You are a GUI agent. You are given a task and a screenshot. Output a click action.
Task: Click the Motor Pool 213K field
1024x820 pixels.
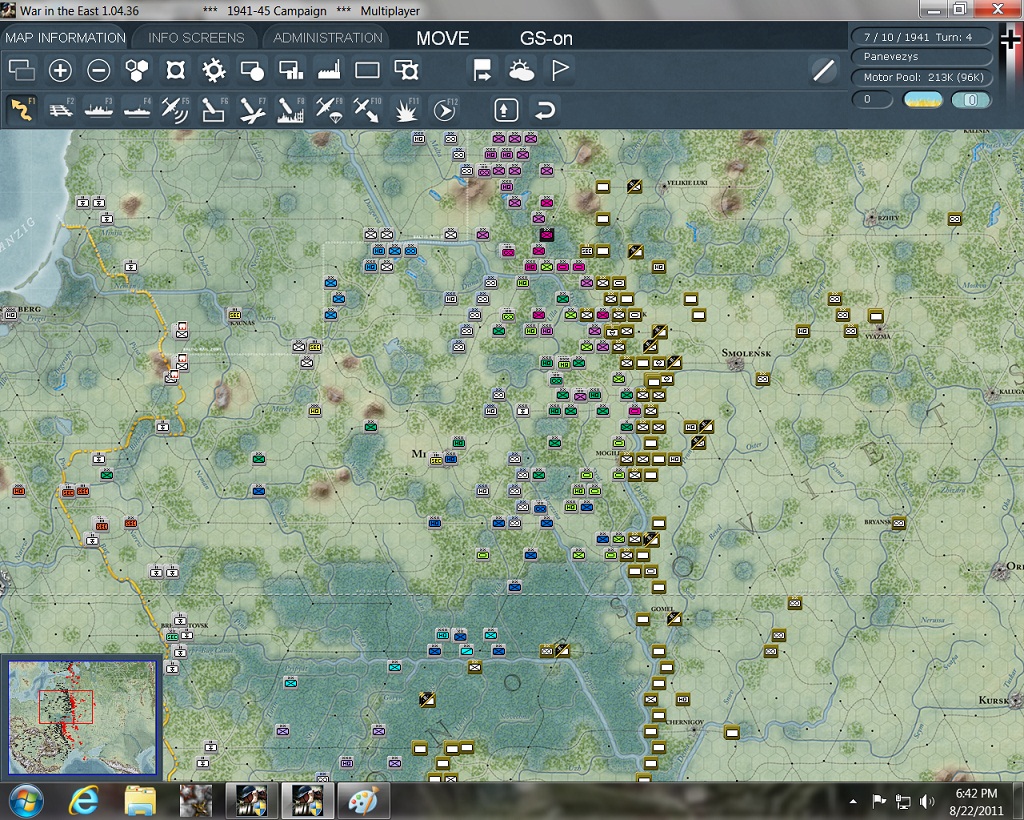pyautogui.click(x=921, y=77)
